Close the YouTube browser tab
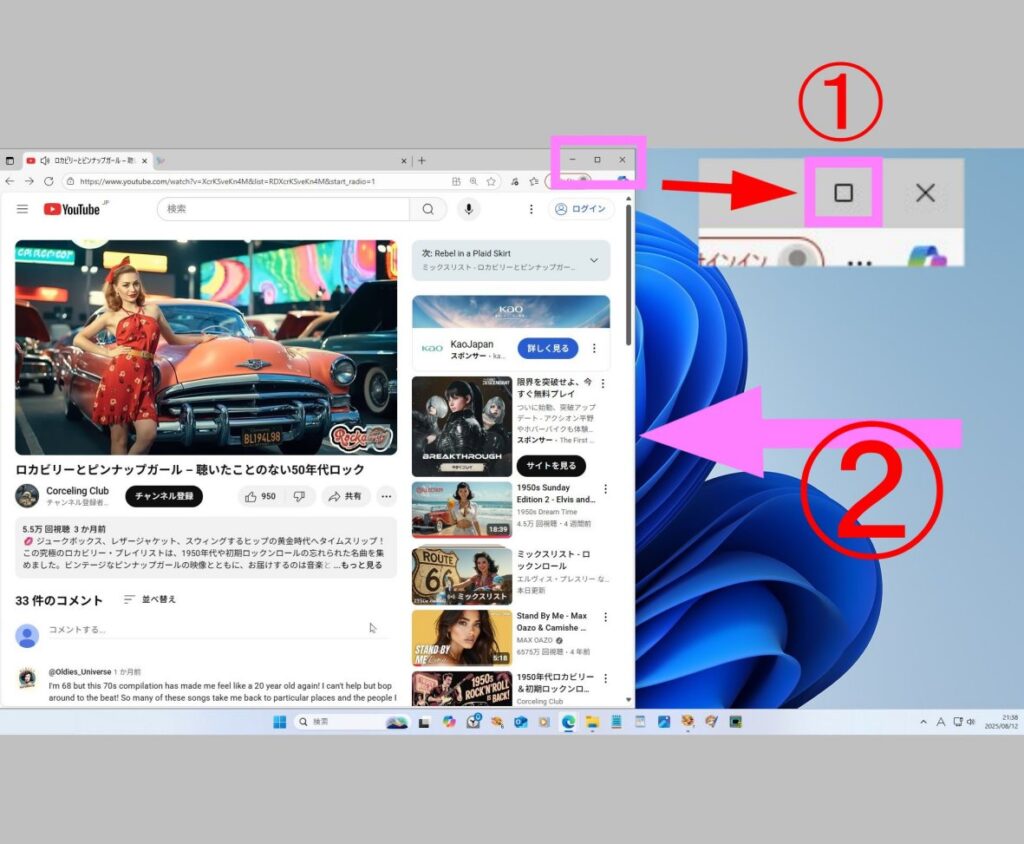Screen dimensions: 1024x844 (x=144, y=160)
